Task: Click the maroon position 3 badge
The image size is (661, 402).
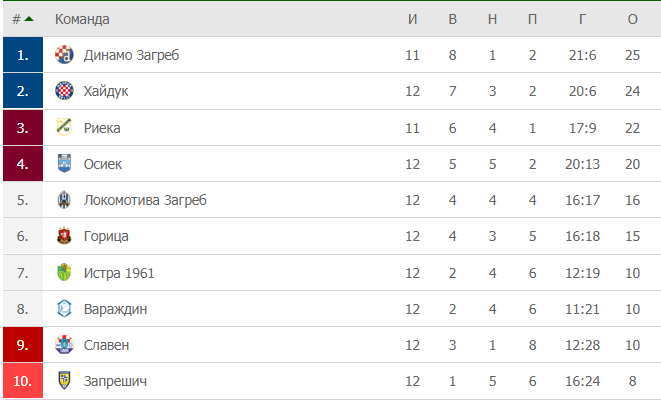Action: [22, 128]
